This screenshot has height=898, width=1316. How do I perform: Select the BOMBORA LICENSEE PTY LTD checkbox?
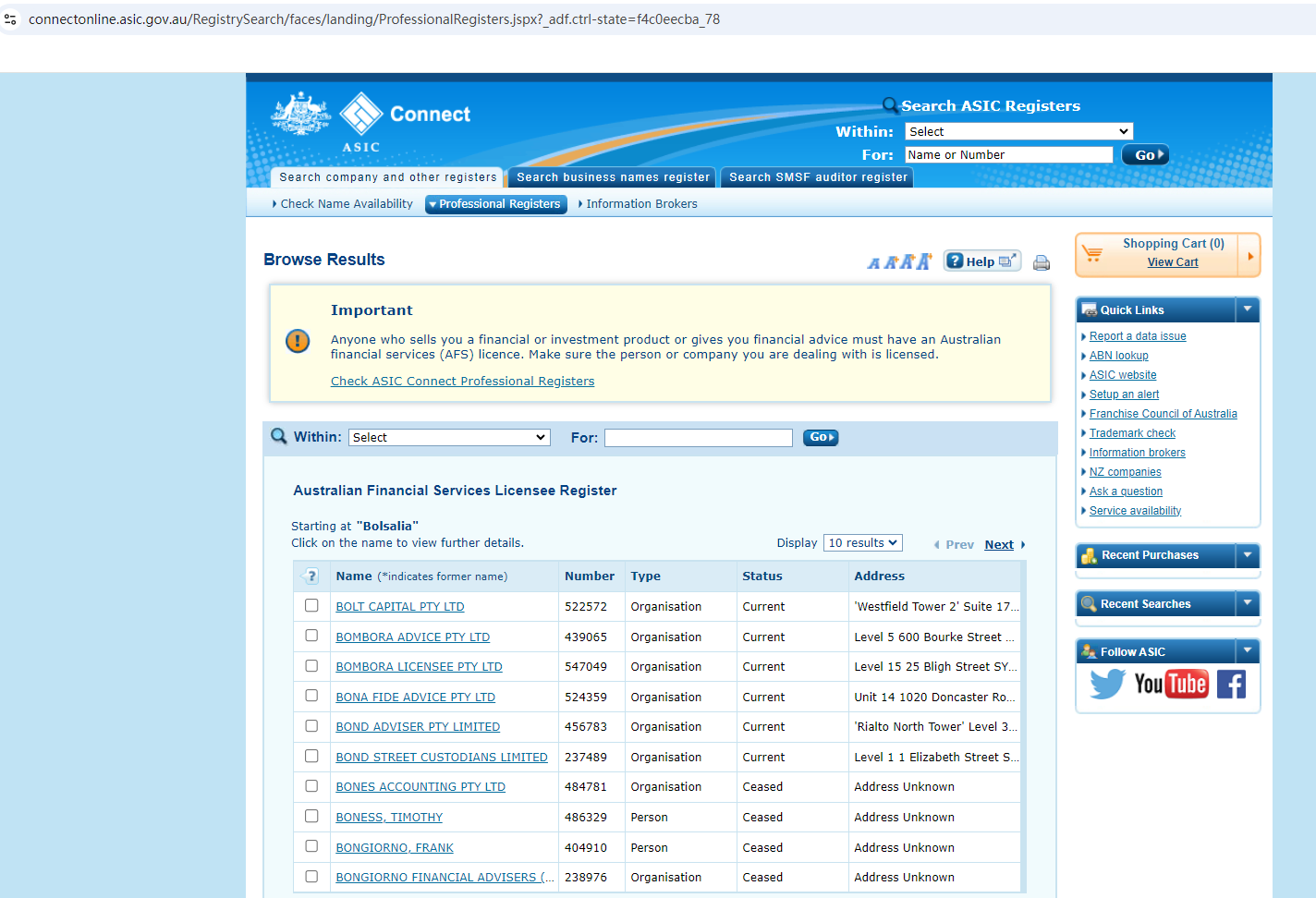[x=311, y=666]
